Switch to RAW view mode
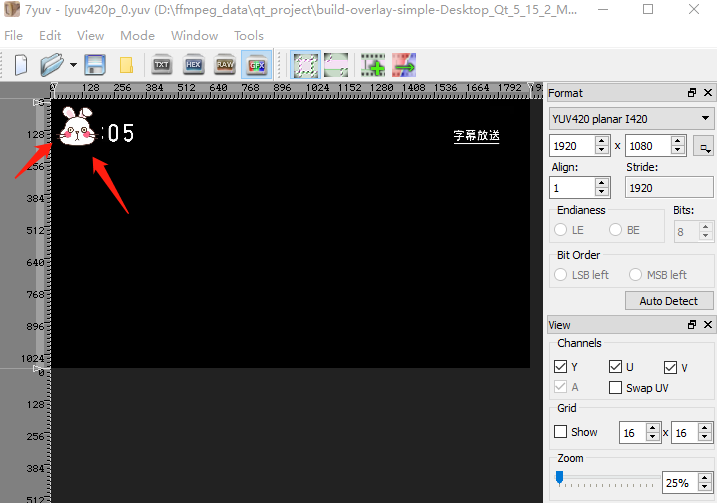The width and height of the screenshot is (717, 503). pyautogui.click(x=225, y=65)
